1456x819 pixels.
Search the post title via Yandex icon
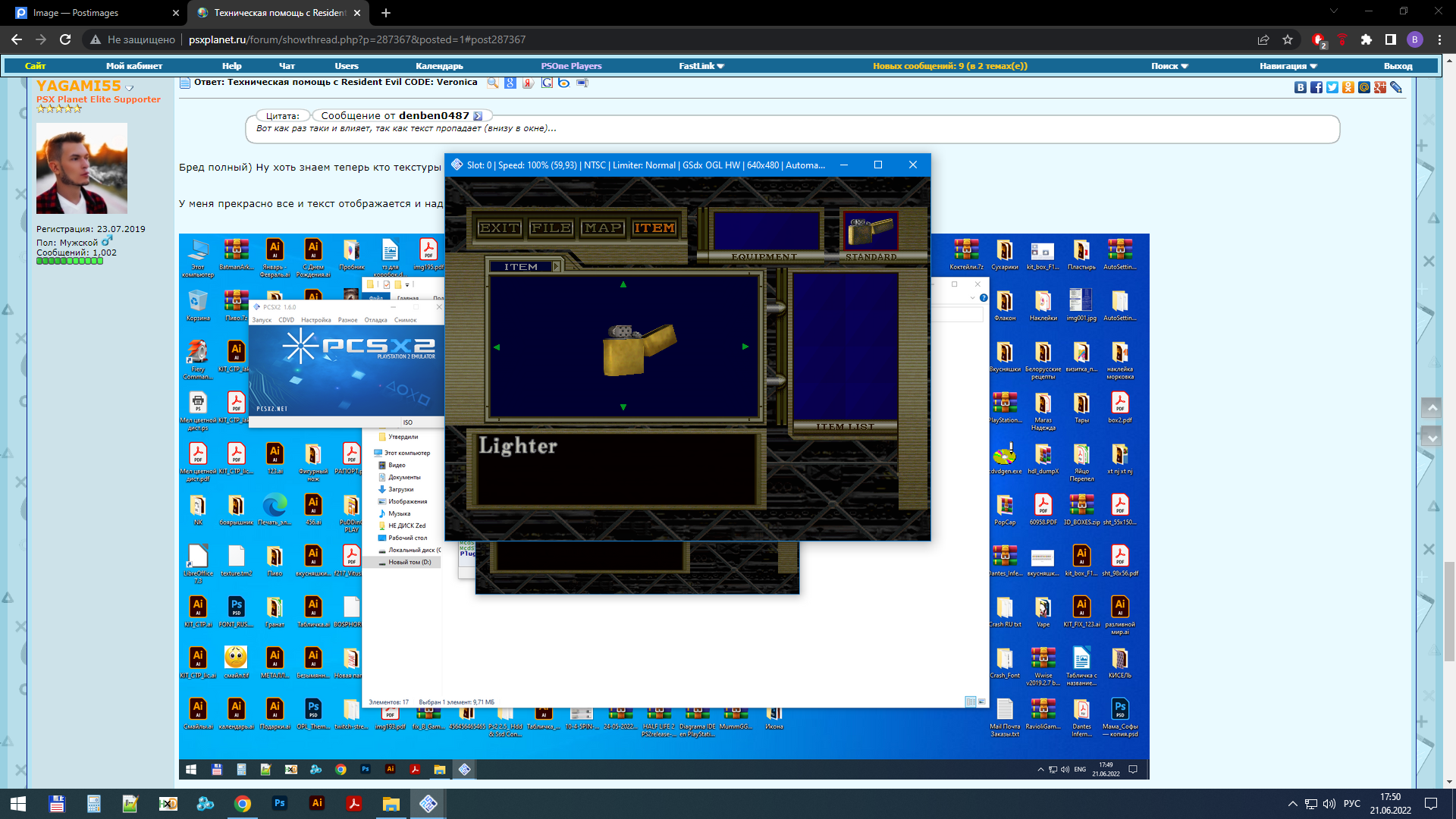coord(529,83)
